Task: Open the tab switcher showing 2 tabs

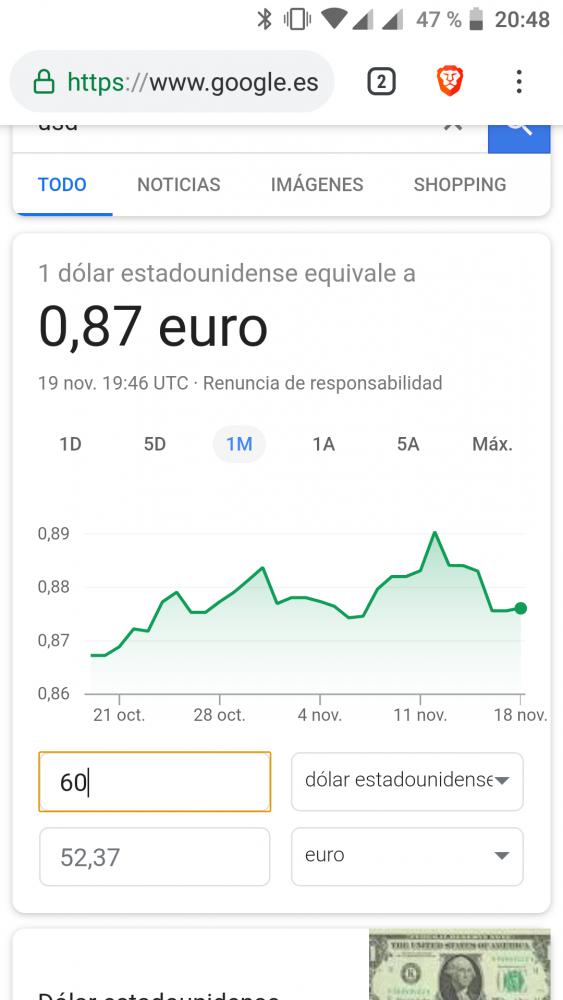Action: tap(381, 82)
